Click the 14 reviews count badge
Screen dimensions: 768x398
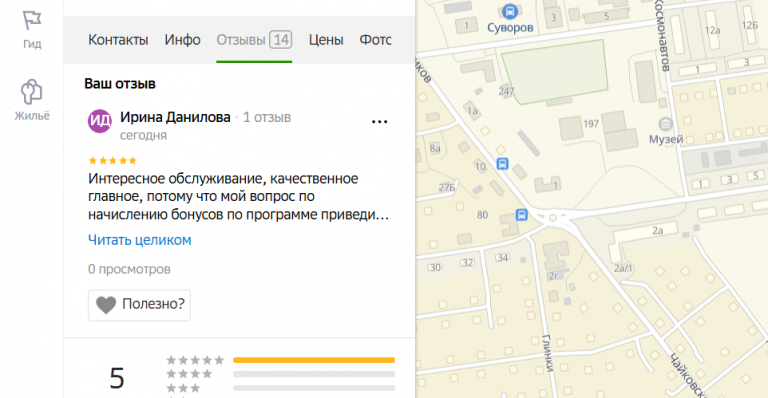281,40
